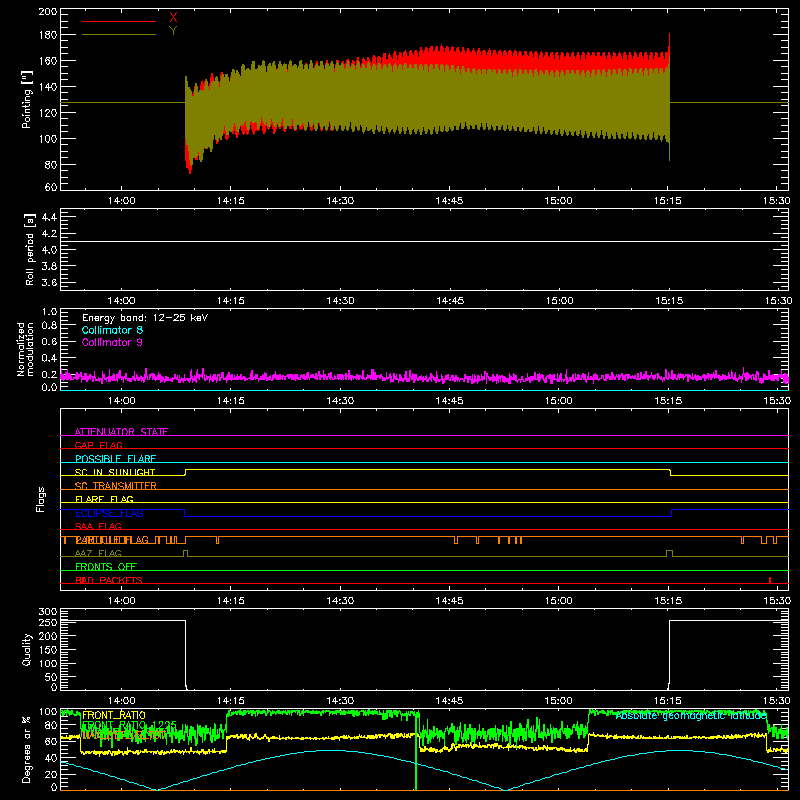
Task: Click the olive Y legend line sample
Action: [x=119, y=35]
